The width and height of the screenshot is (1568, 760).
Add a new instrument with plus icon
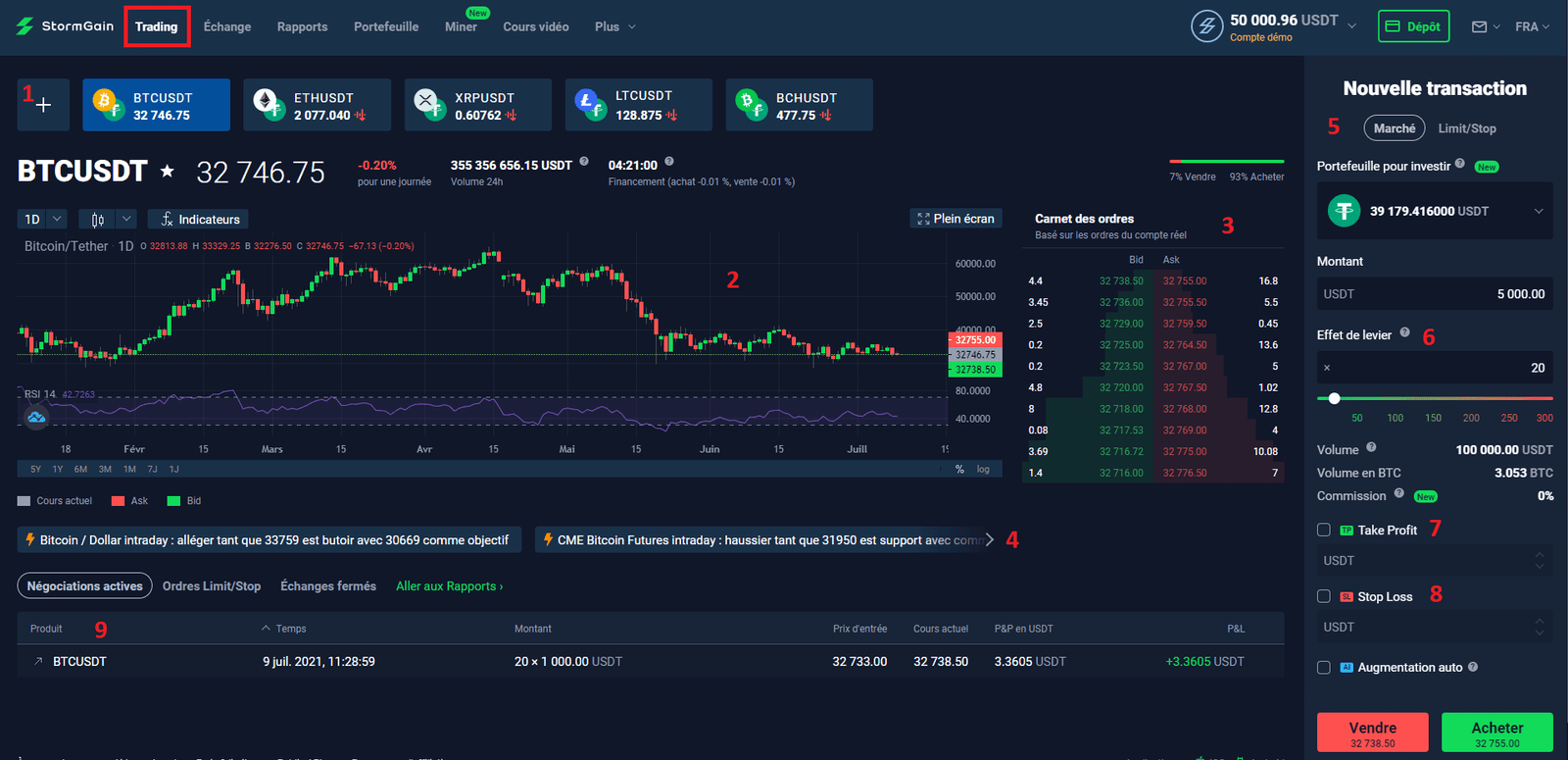coord(43,105)
